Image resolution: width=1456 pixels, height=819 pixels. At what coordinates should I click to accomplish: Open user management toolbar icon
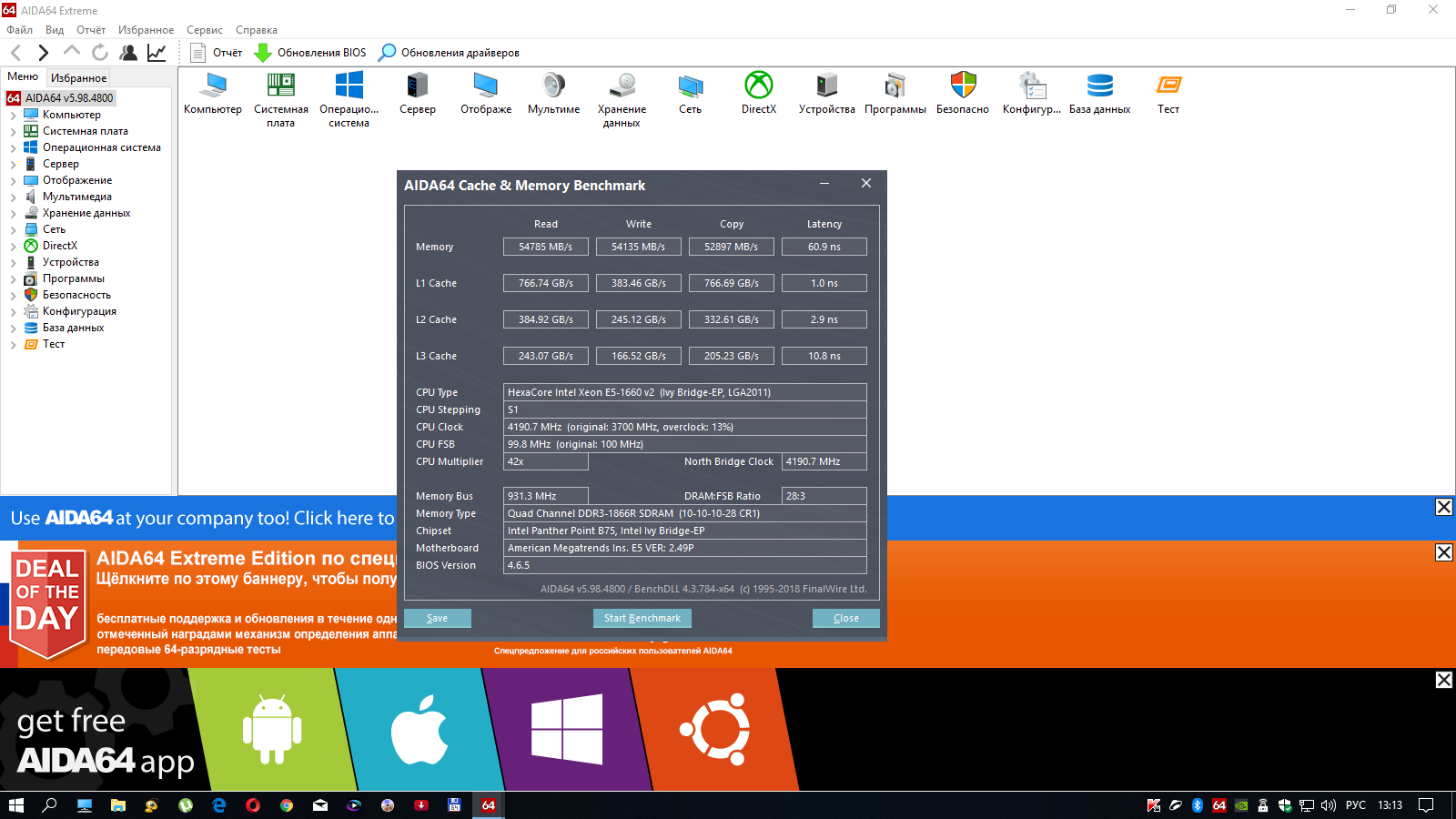128,53
